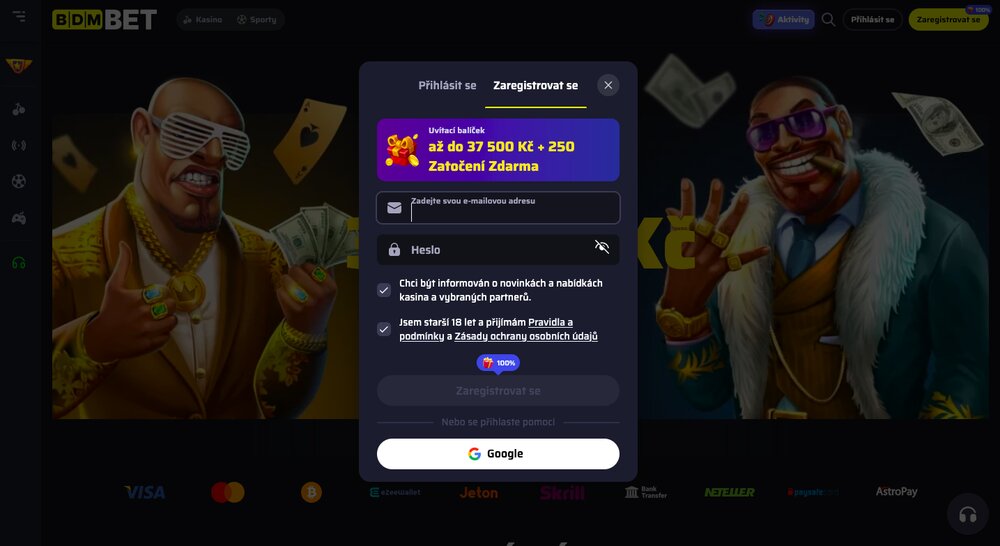Viewport: 1000px width, 546px height.
Task: Uncheck the news and offers checkbox
Action: 384,290
